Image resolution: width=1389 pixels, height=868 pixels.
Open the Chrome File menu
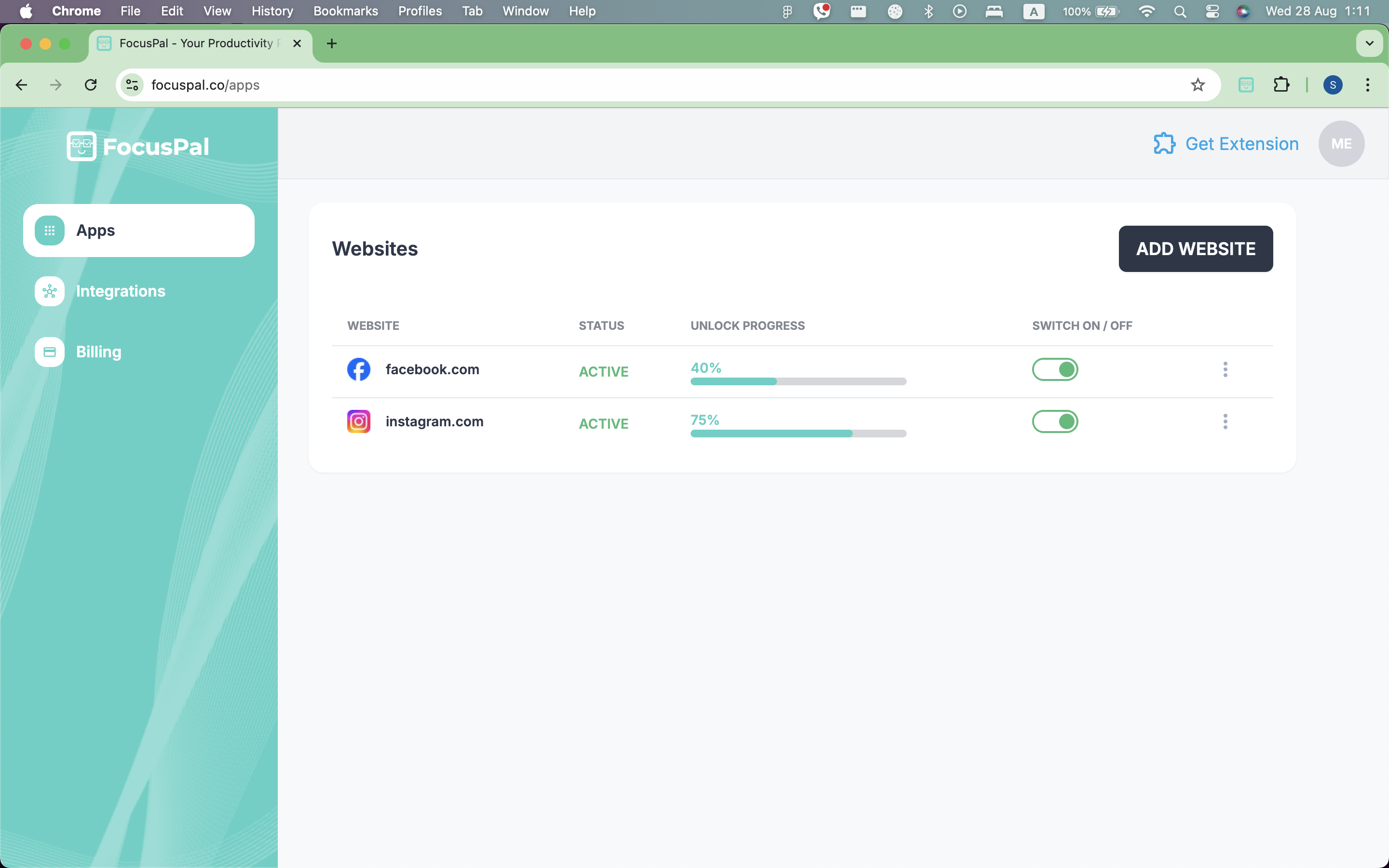click(x=130, y=12)
